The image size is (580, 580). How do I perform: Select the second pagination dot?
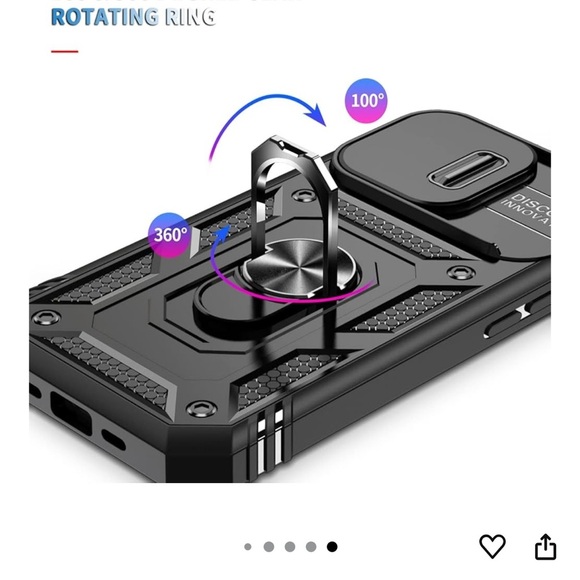(269, 547)
